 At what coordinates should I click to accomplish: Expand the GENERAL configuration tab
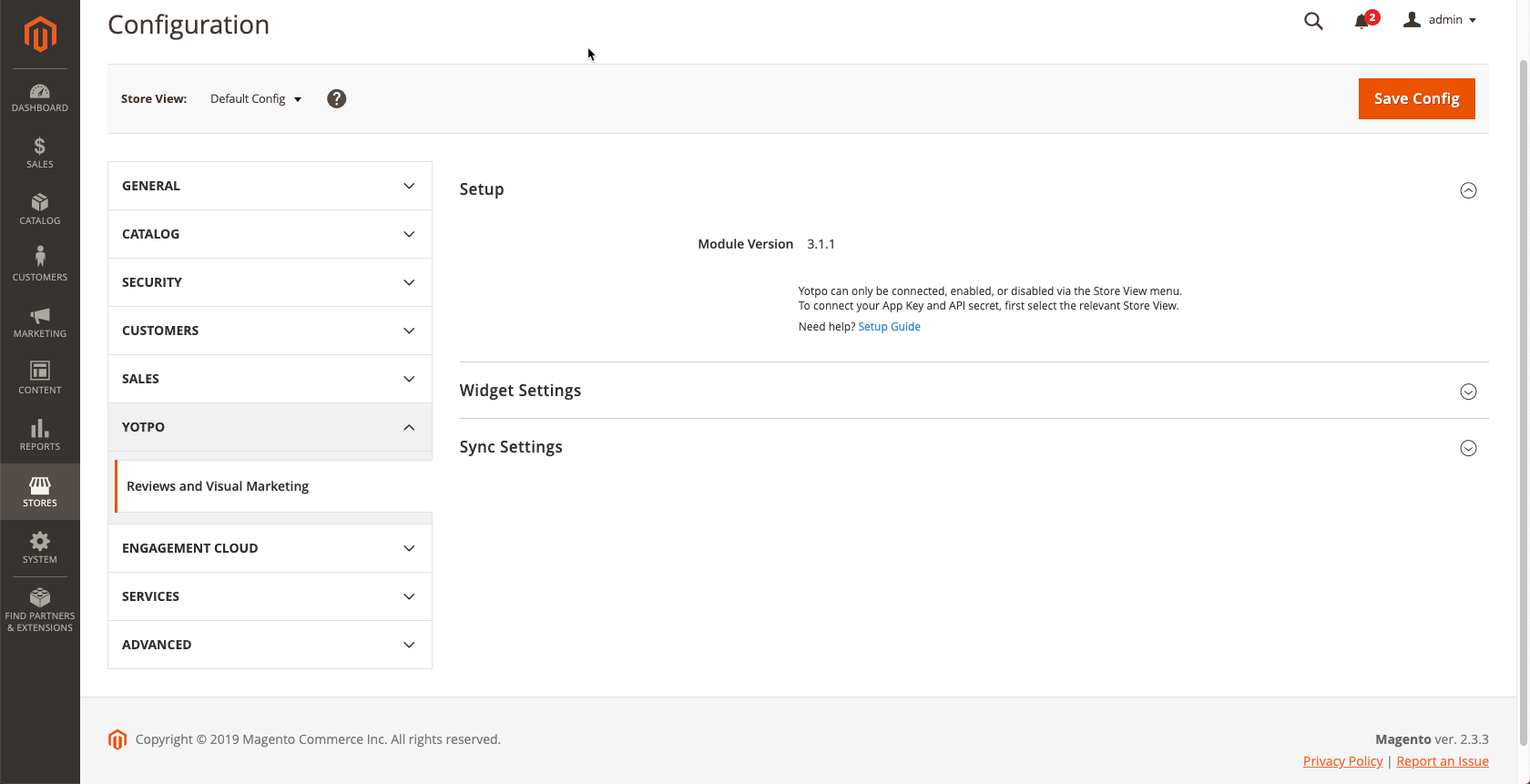pyautogui.click(x=270, y=186)
